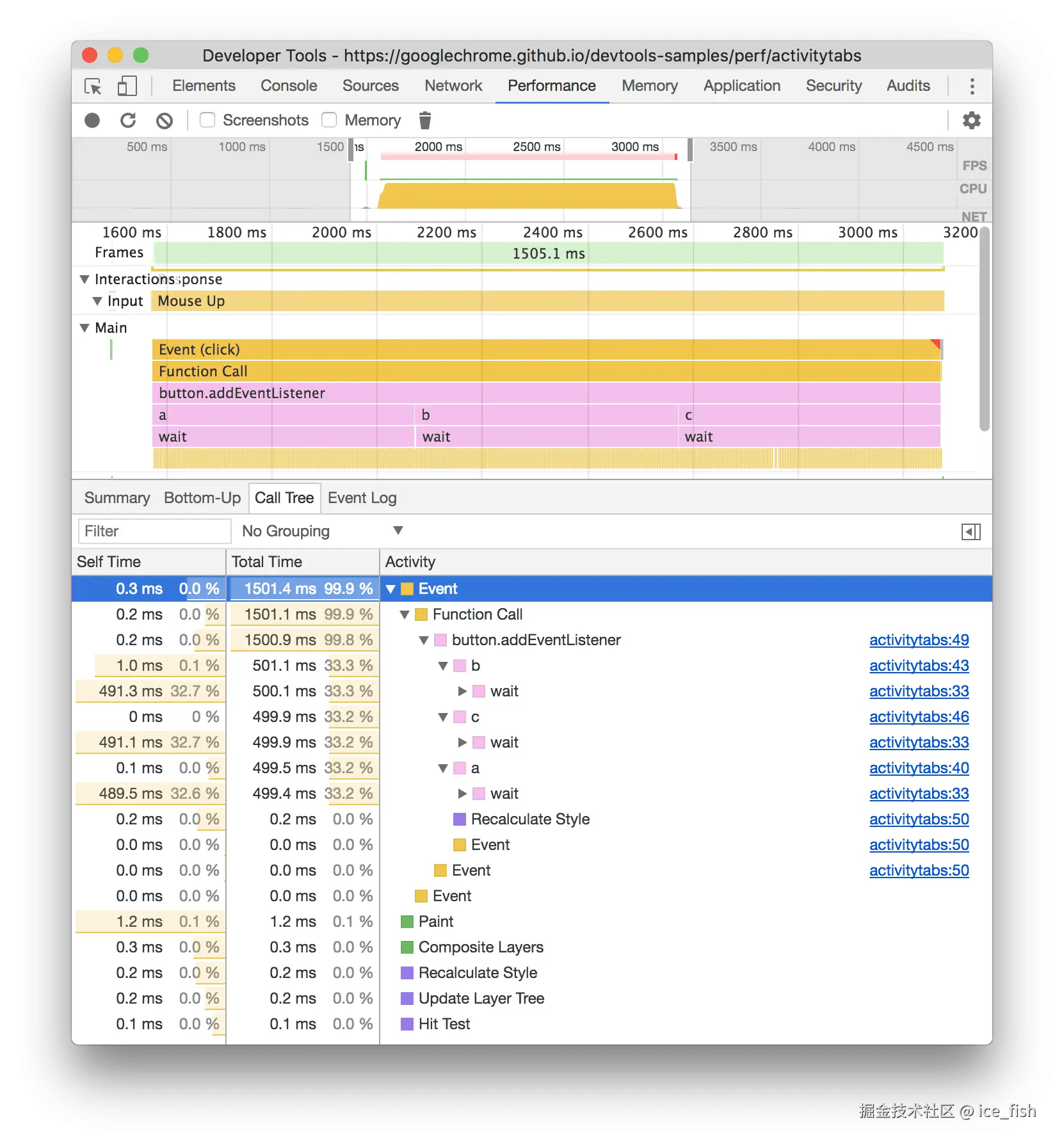Select the Composite Layers row
The width and height of the screenshot is (1064, 1147).
[x=532, y=947]
